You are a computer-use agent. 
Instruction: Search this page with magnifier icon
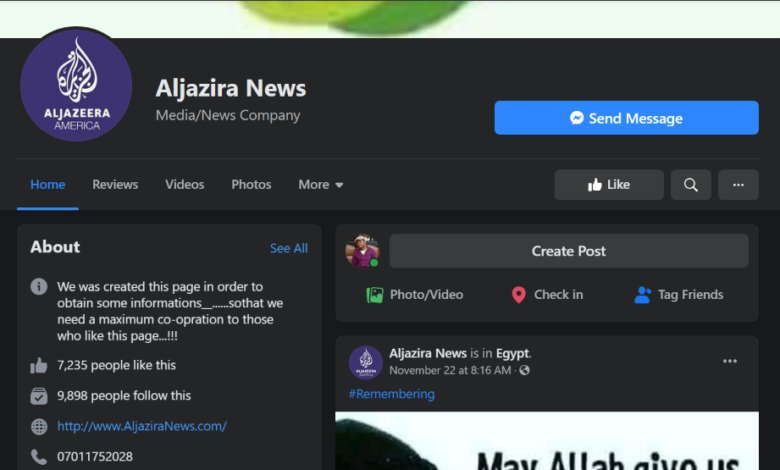[690, 185]
